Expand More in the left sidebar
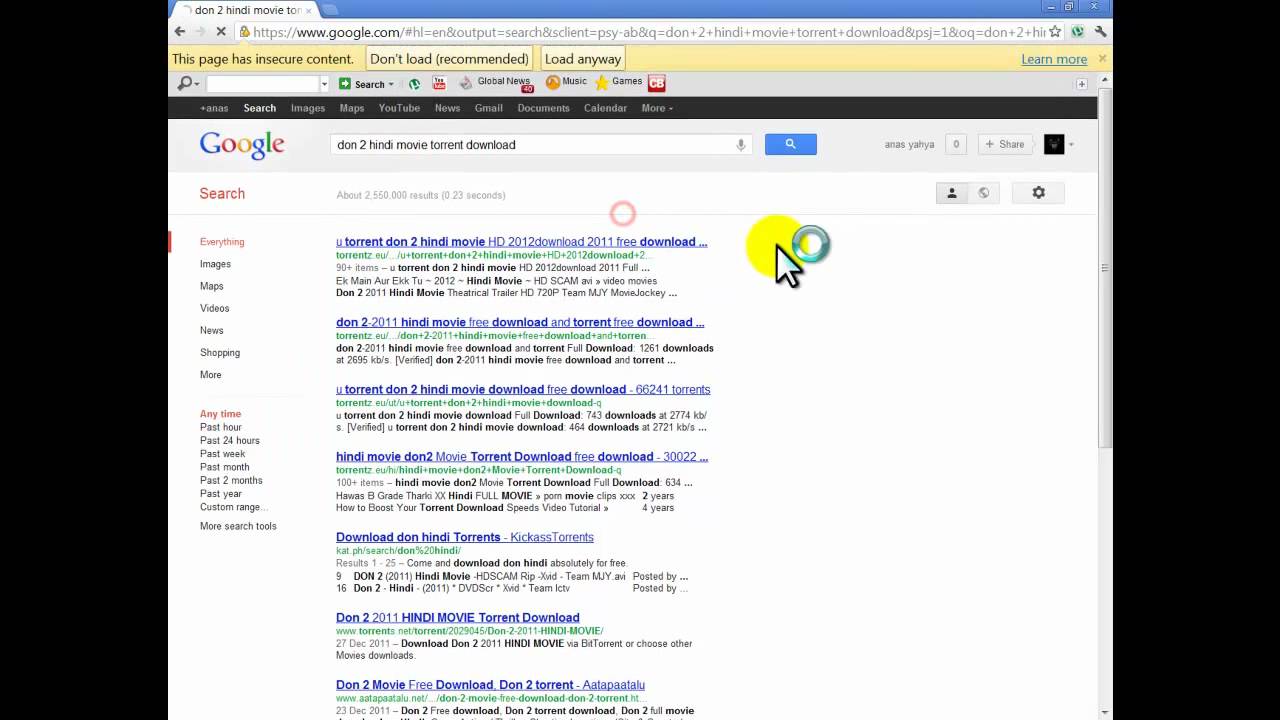1280x720 pixels. [x=210, y=374]
